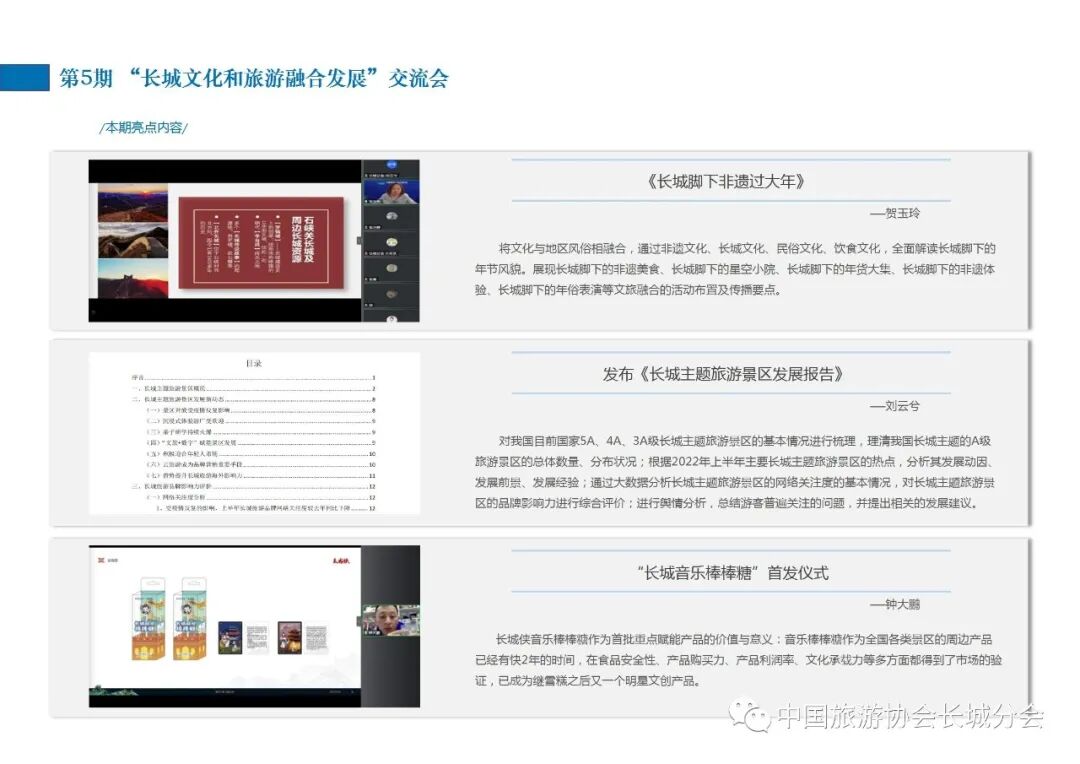The height and width of the screenshot is (764, 1080).
Task: Click the subtitle /本期亮点内容/
Action: (143, 127)
